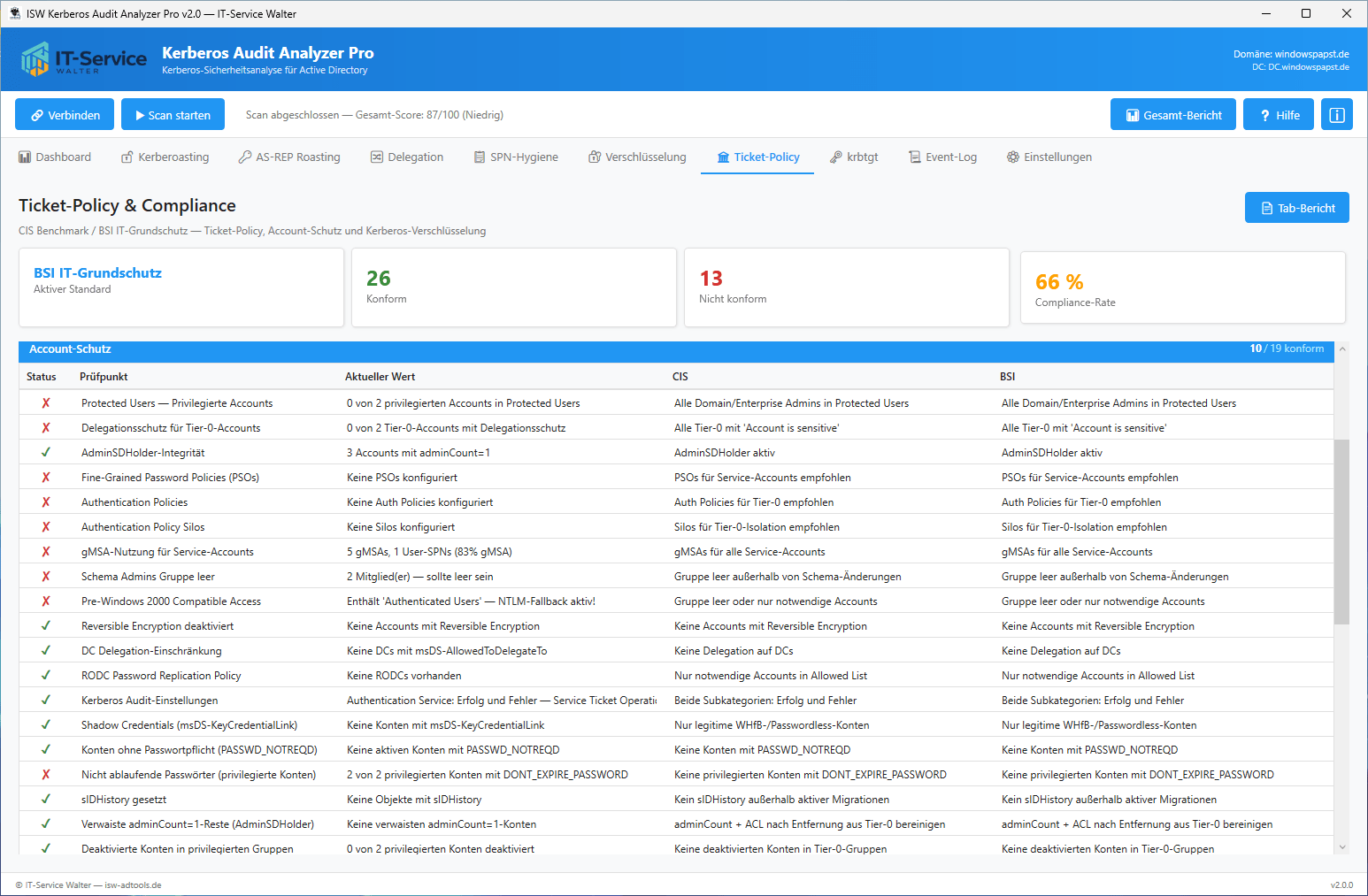Click the Delegation tab icon
The height and width of the screenshot is (896, 1368).
pos(377,157)
